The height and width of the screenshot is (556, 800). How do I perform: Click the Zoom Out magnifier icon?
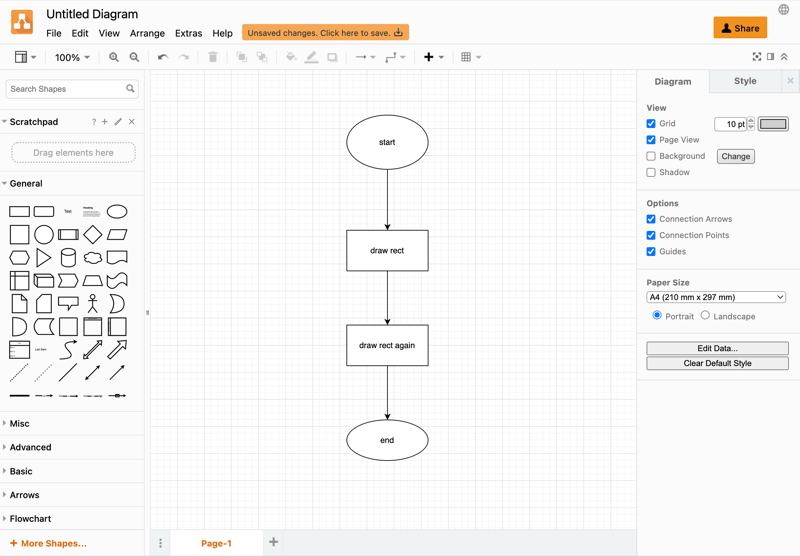pyautogui.click(x=134, y=57)
